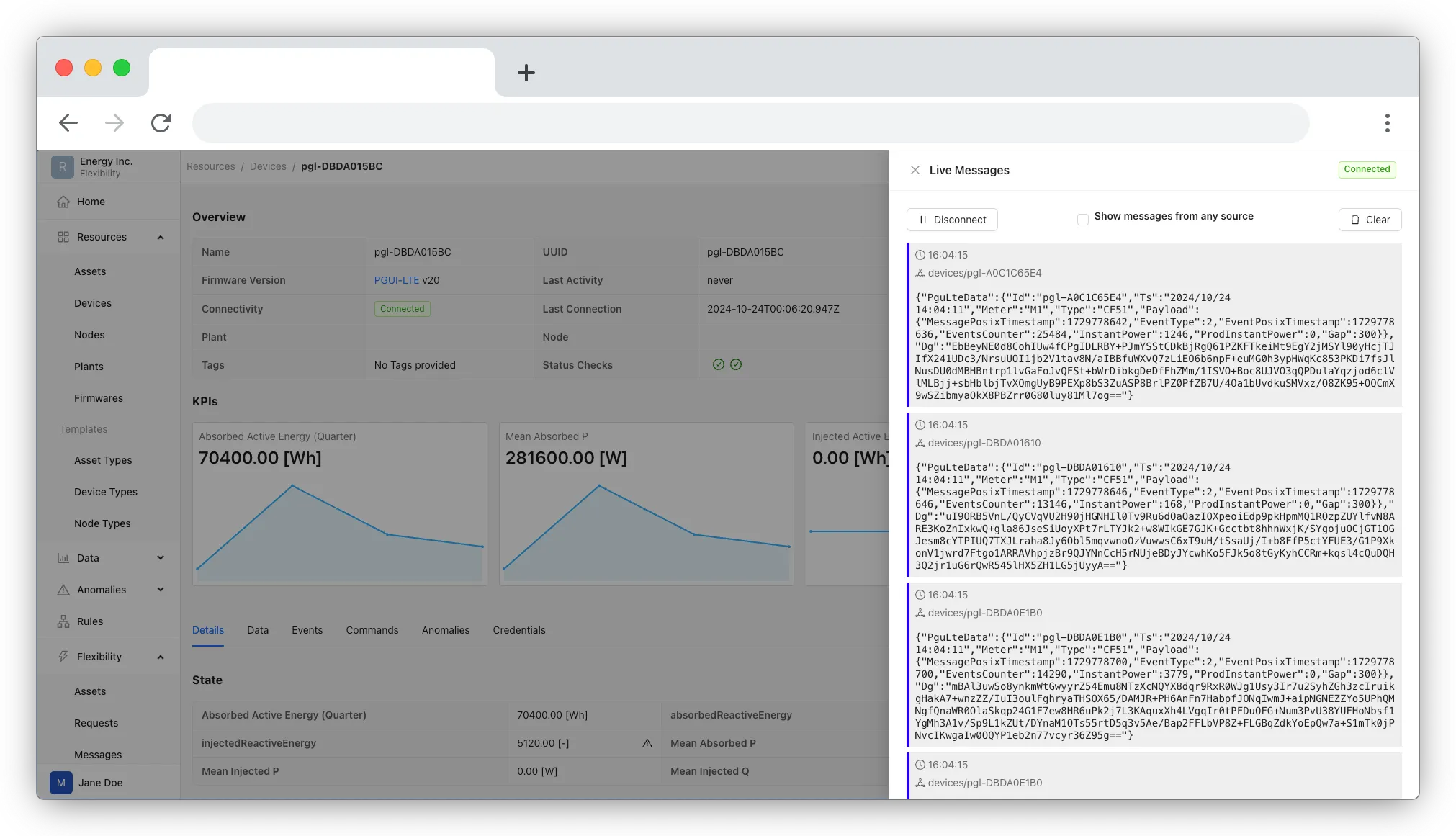Screen dimensions: 1456x836
Task: Open Firmwares in the sidebar
Action: click(x=99, y=398)
